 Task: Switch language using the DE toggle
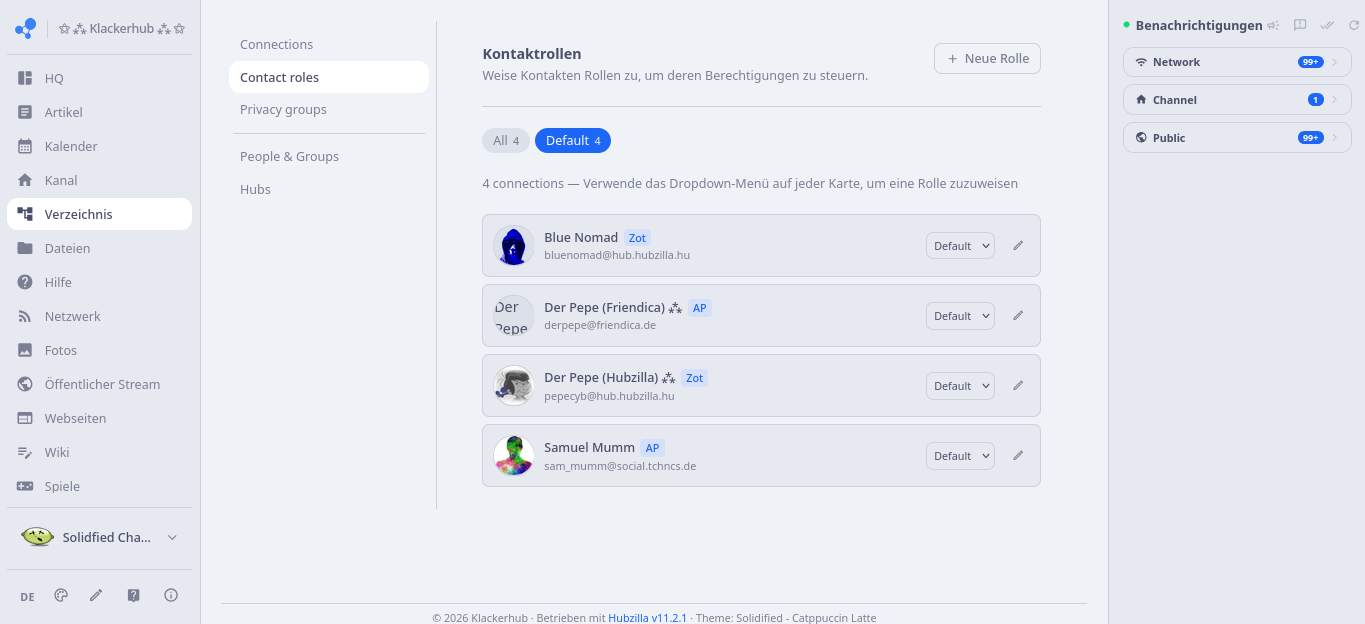pos(27,596)
